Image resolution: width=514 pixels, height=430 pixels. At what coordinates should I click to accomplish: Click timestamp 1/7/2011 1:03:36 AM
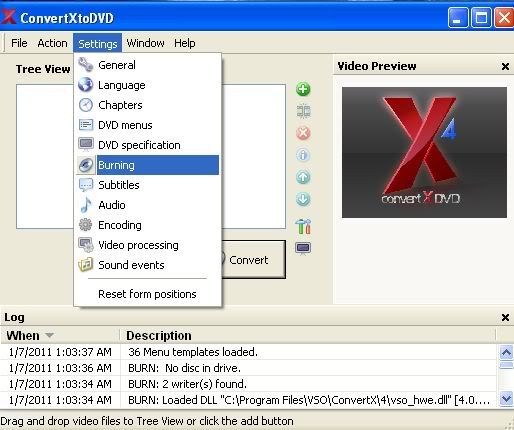pos(60,368)
